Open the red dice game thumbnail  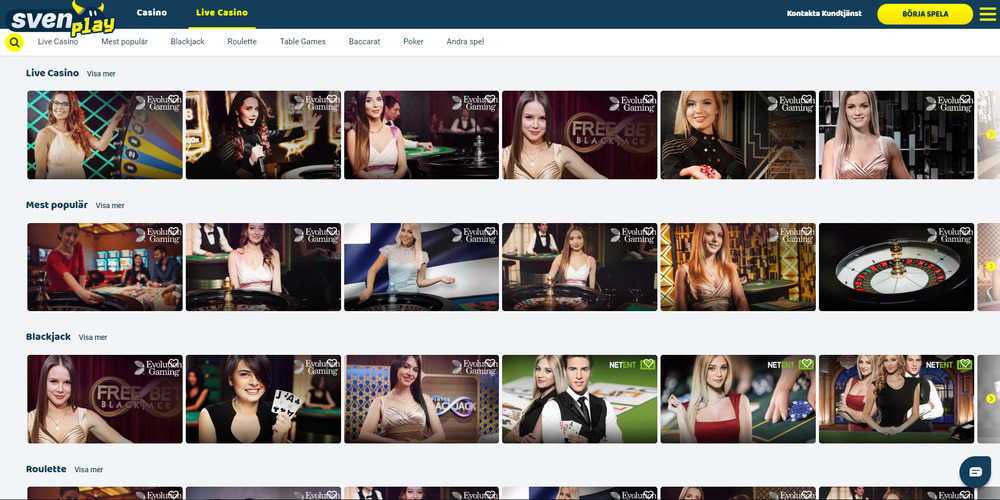(738, 135)
